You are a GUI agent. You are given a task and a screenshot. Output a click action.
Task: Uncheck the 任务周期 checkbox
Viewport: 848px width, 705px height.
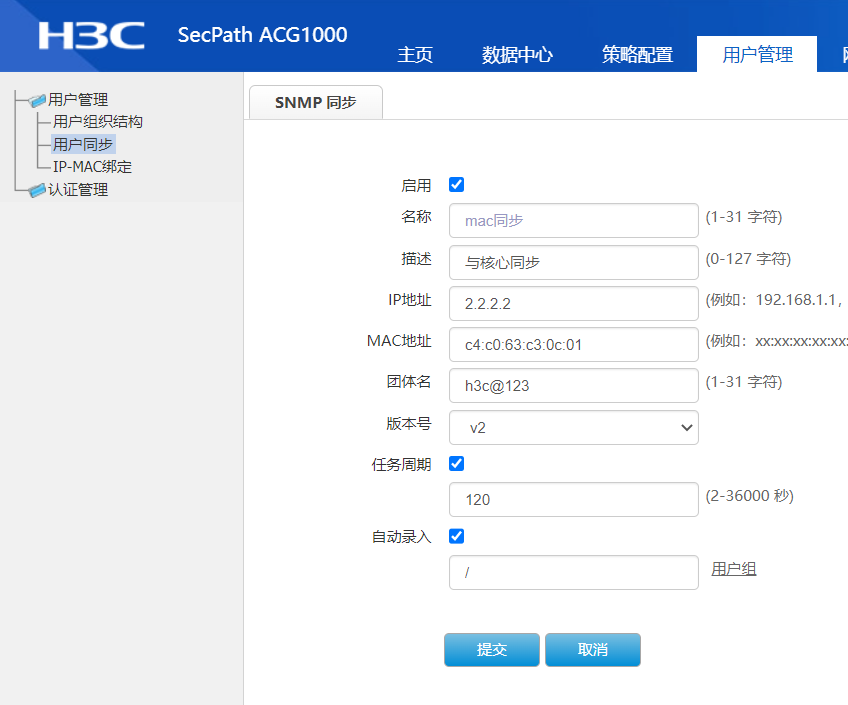point(457,464)
